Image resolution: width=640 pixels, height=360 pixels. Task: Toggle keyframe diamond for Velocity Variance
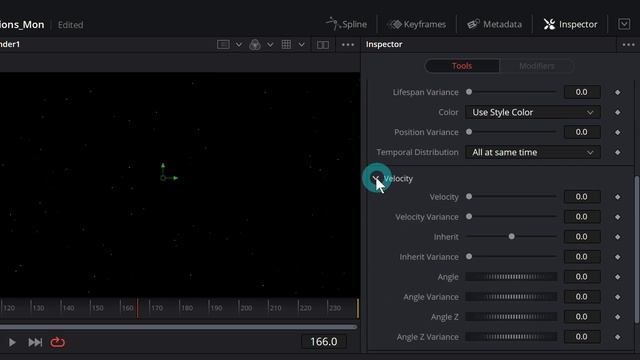[618, 217]
